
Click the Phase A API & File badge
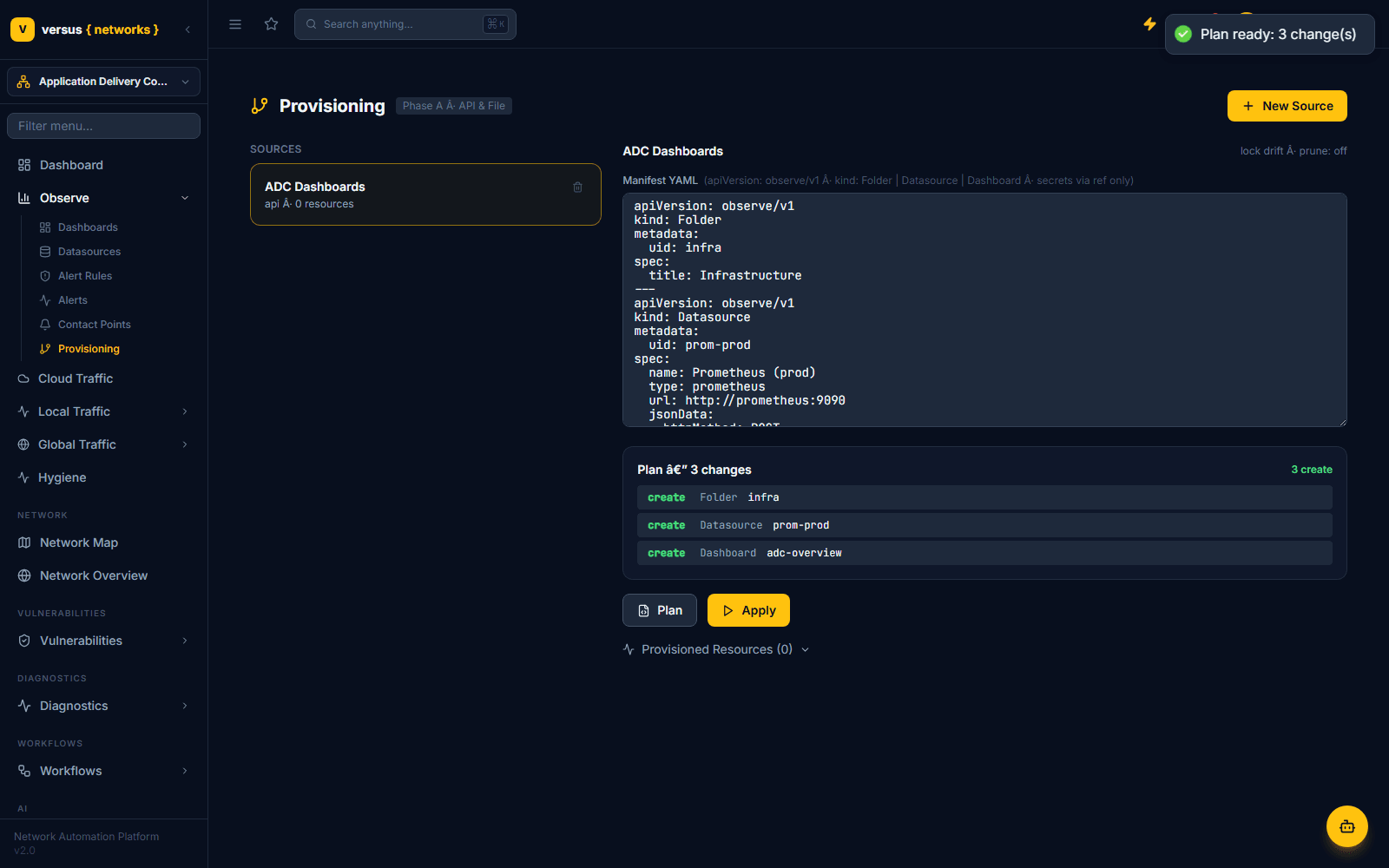454,106
